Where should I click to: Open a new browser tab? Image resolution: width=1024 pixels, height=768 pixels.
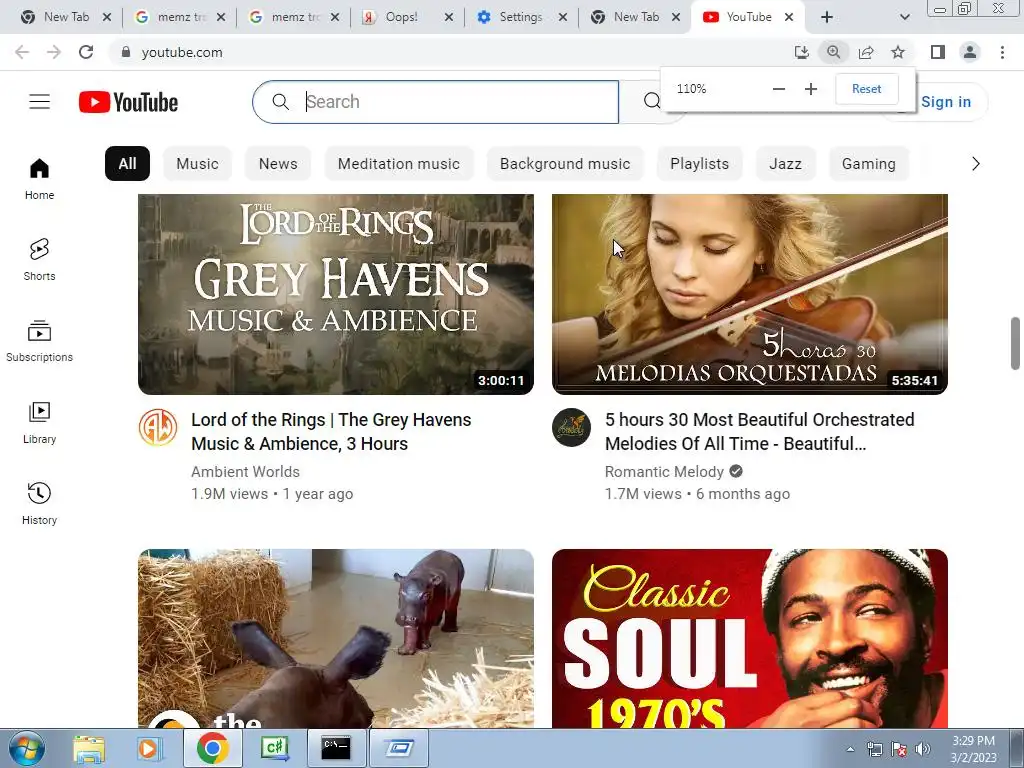tap(827, 18)
